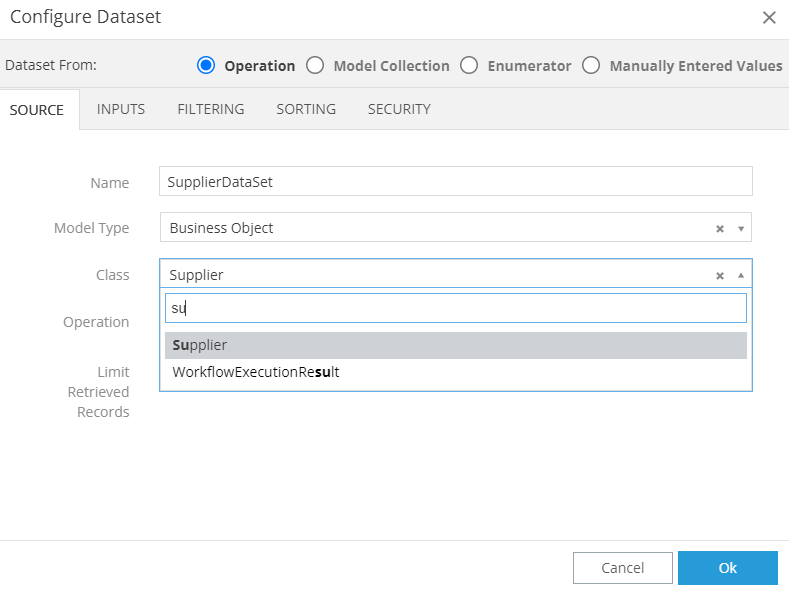The height and width of the screenshot is (589, 789).
Task: Select the Operation radio button
Action: [207, 66]
